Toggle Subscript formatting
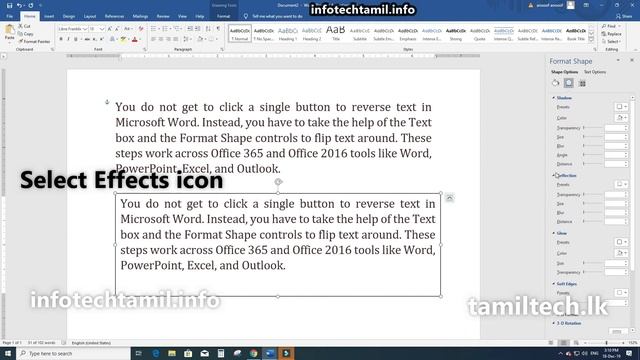The image size is (640, 360). [x=94, y=39]
